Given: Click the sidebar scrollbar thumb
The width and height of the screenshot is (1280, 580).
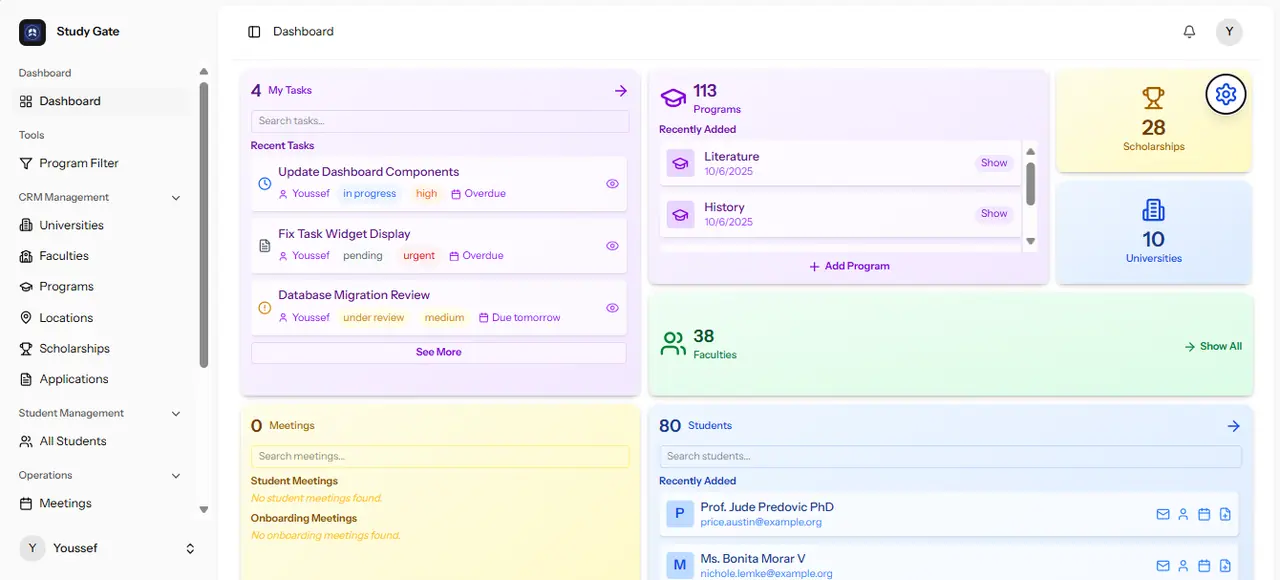Looking at the screenshot, I should click(204, 225).
